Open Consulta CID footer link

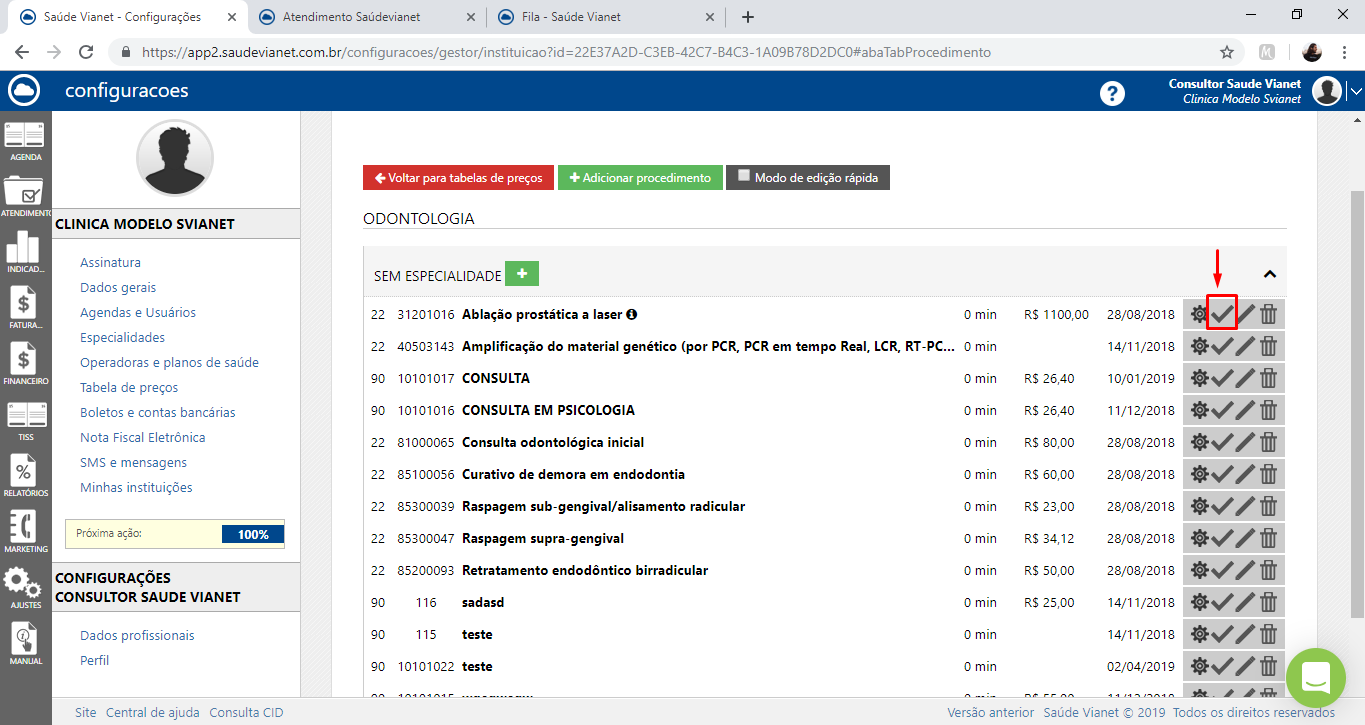coord(246,713)
